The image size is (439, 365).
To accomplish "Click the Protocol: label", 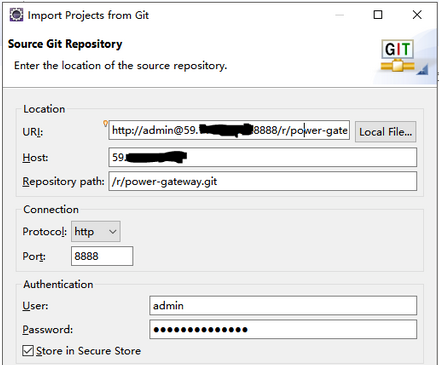I will (45, 231).
